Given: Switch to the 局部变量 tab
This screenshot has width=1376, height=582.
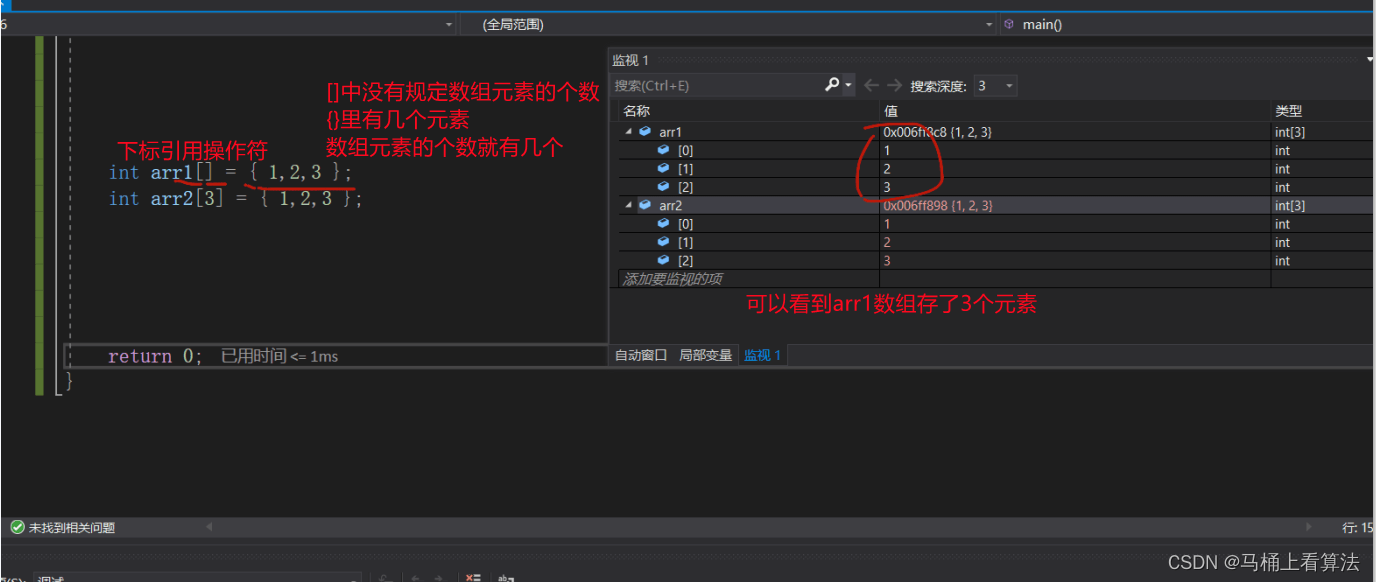Looking at the screenshot, I should click(x=705, y=355).
